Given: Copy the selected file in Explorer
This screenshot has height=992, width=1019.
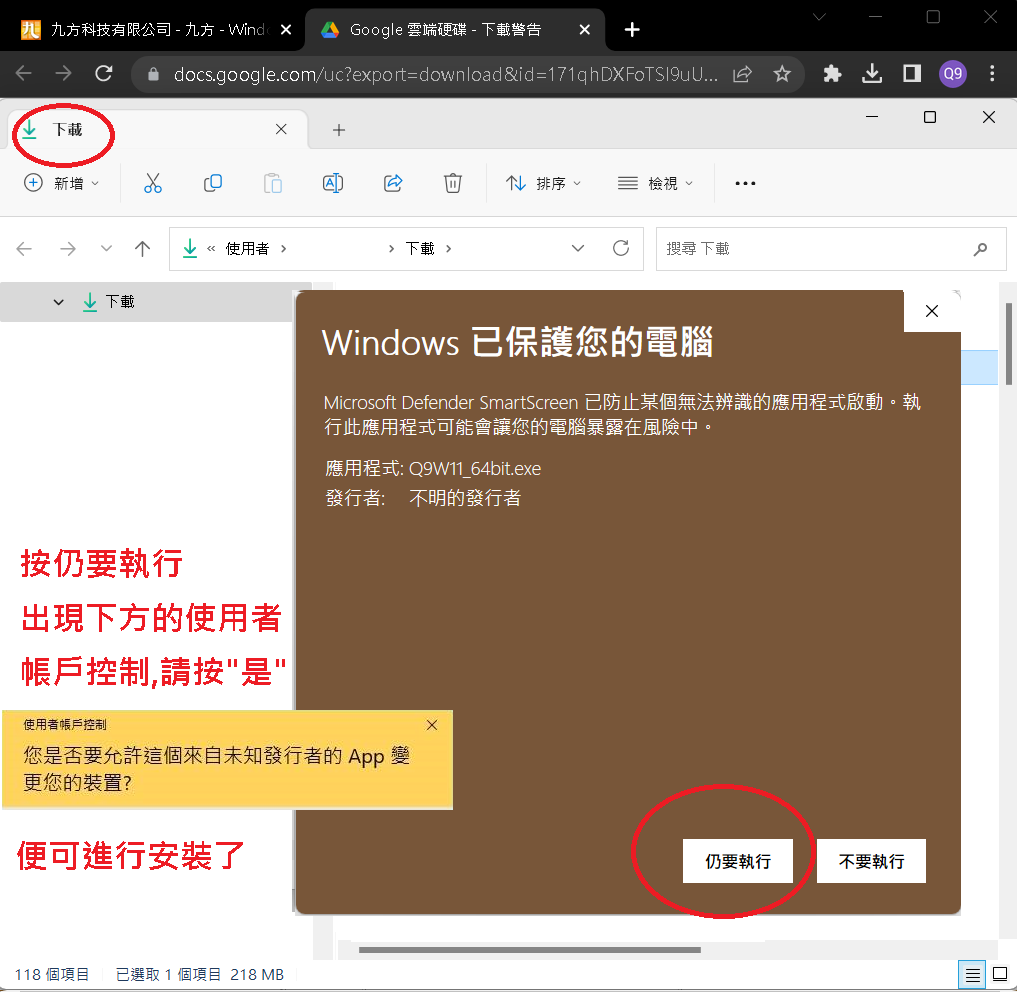Looking at the screenshot, I should coord(213,183).
